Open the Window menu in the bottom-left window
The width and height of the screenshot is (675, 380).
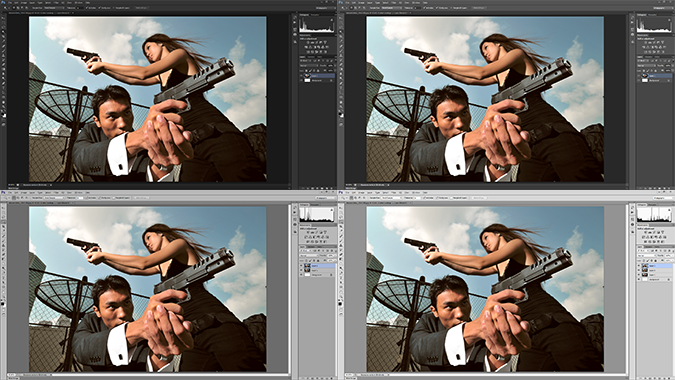[78, 192]
